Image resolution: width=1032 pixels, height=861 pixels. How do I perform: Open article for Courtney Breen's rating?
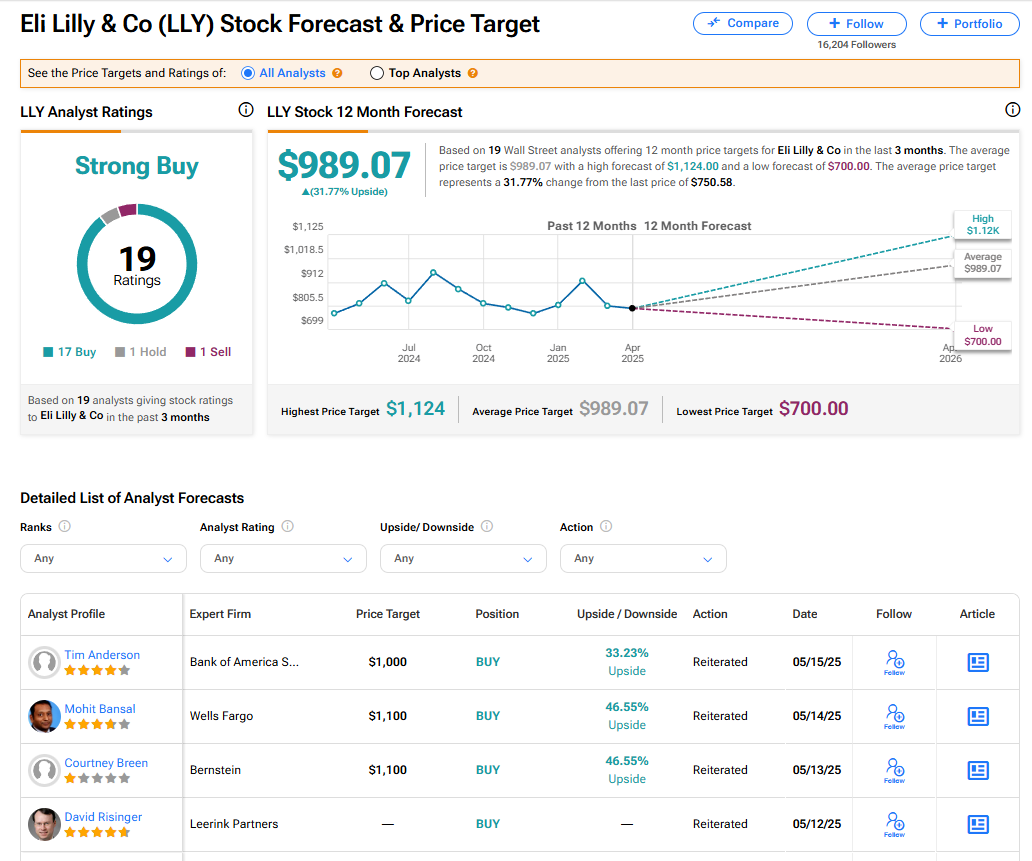[978, 770]
